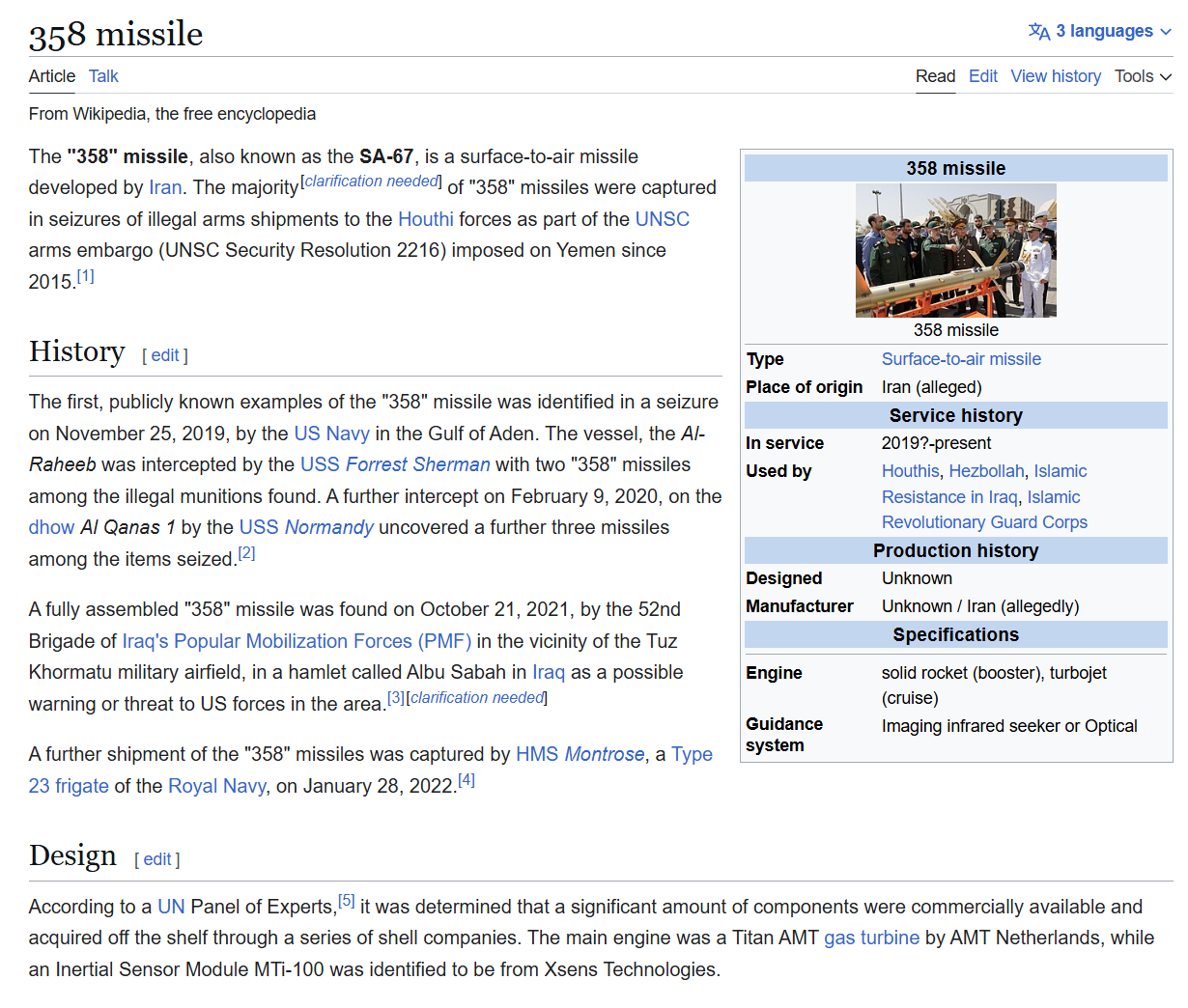The image size is (1188, 1008).
Task: Click 'From Wikipedia, the free encyclopedia' tagline
Action: point(172,114)
